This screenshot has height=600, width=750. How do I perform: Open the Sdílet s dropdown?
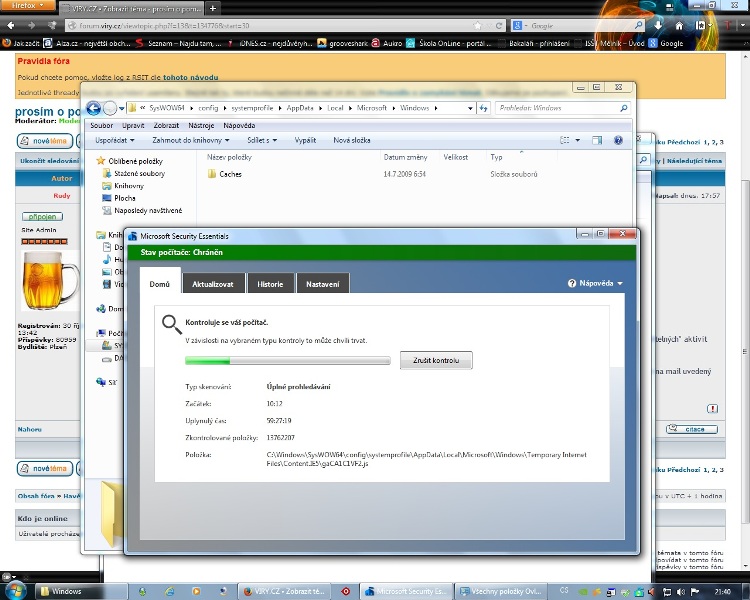pos(264,141)
